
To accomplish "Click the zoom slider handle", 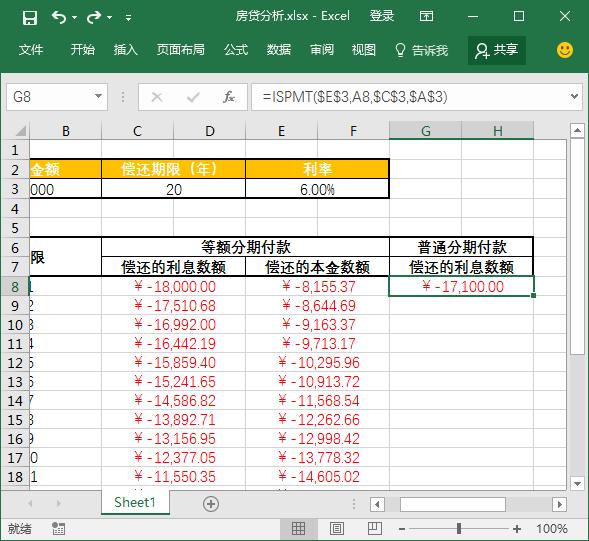I will 459,529.
